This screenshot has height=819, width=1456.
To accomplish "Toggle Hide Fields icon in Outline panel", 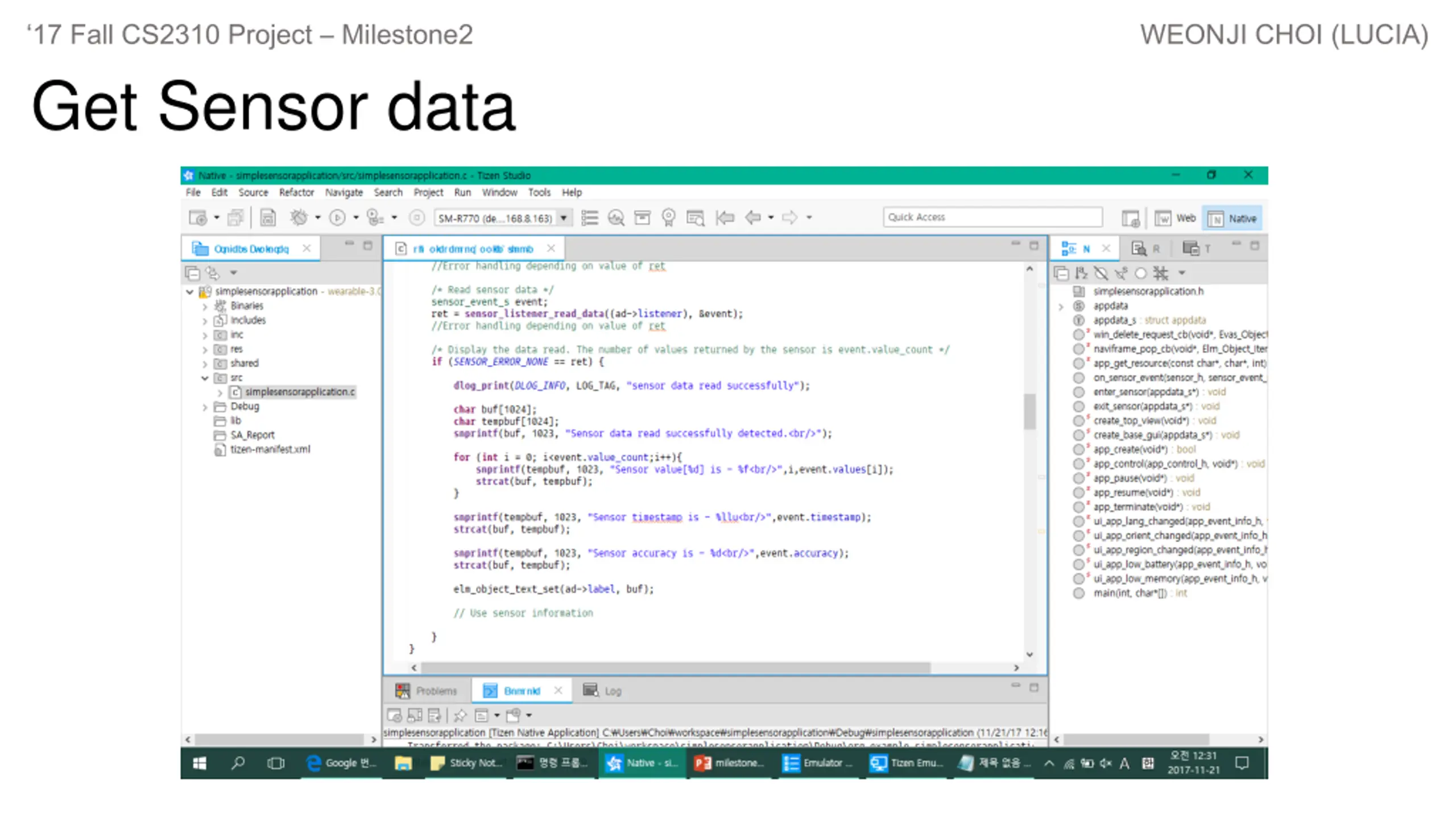I will (x=1101, y=274).
